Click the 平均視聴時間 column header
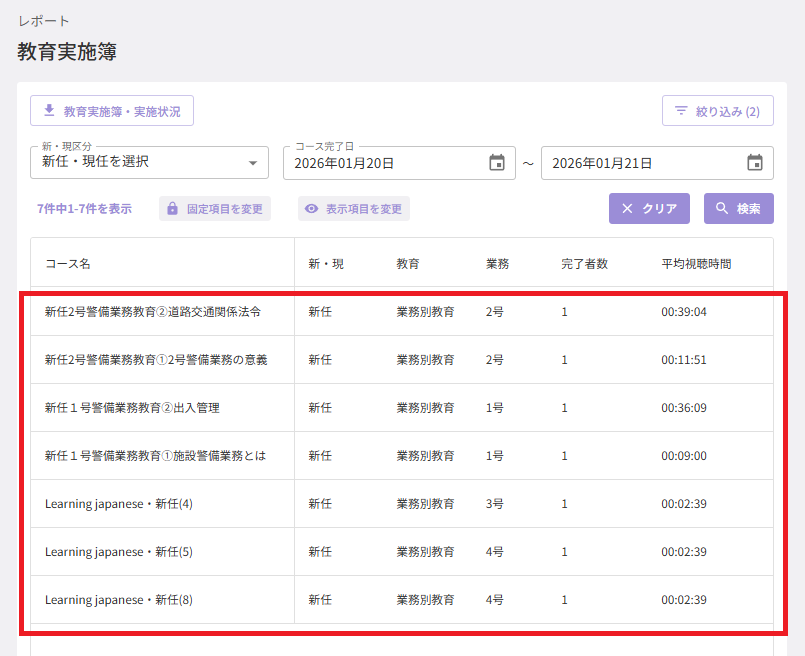The image size is (805, 656). tap(696, 264)
